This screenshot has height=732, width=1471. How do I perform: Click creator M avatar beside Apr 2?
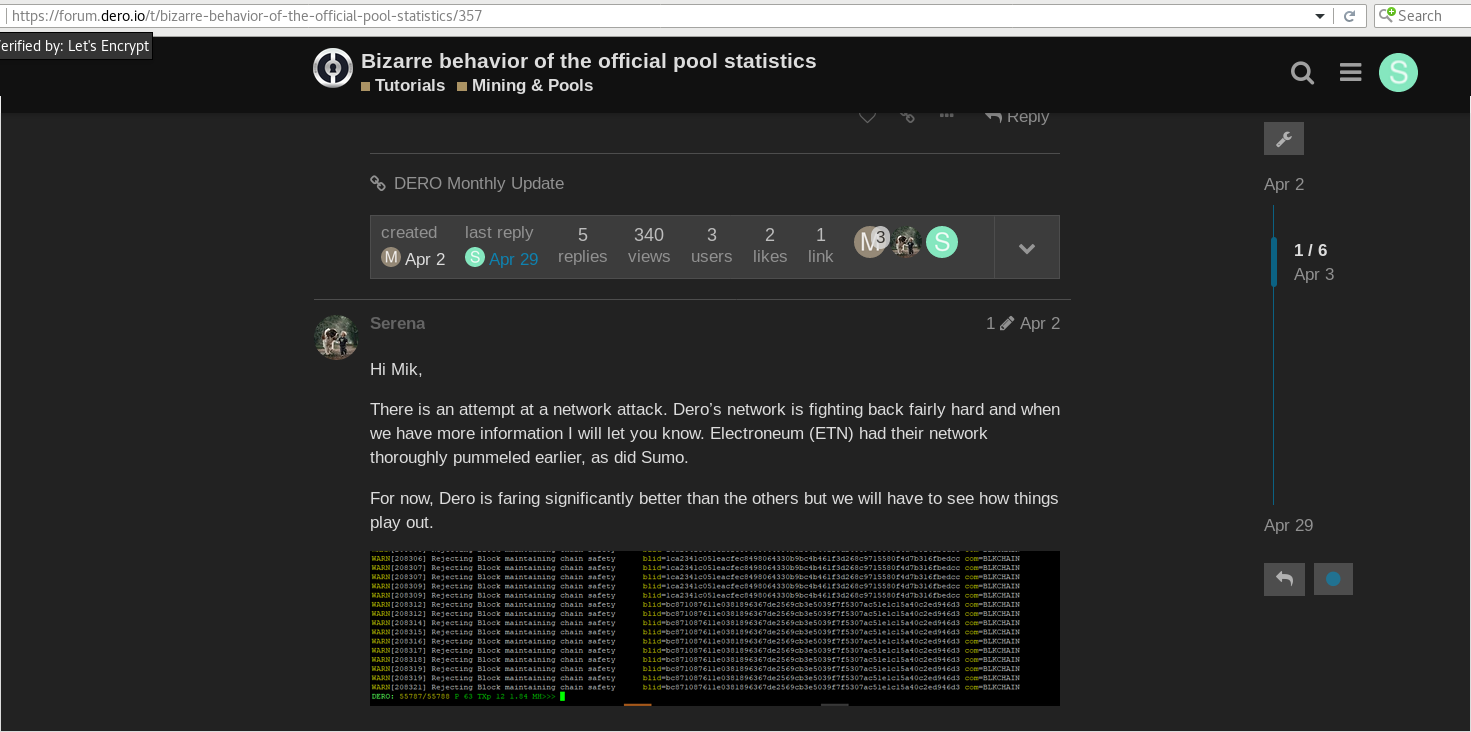point(391,258)
